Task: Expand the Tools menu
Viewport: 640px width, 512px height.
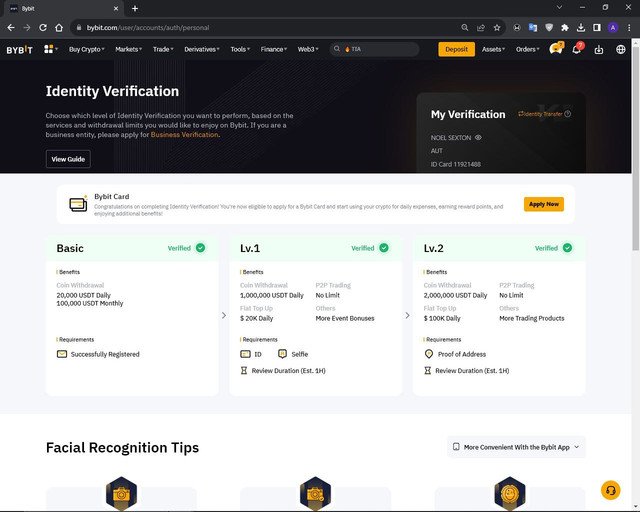Action: tap(240, 49)
